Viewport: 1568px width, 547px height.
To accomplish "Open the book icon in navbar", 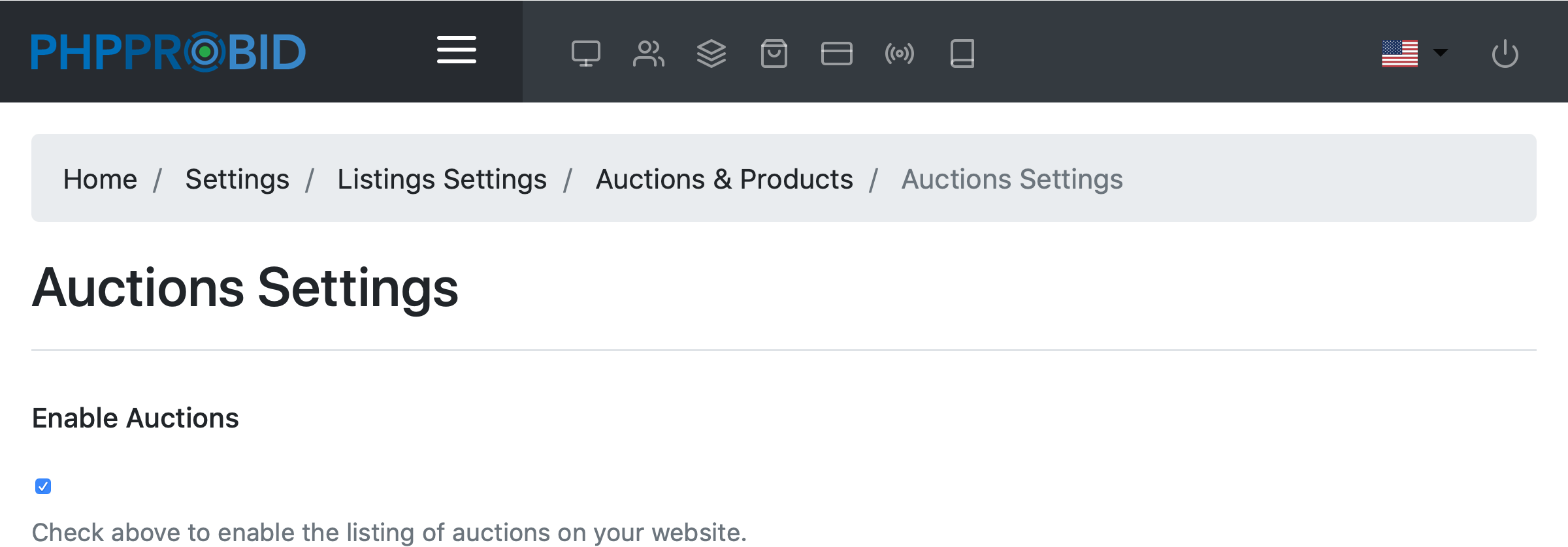I will pyautogui.click(x=962, y=54).
